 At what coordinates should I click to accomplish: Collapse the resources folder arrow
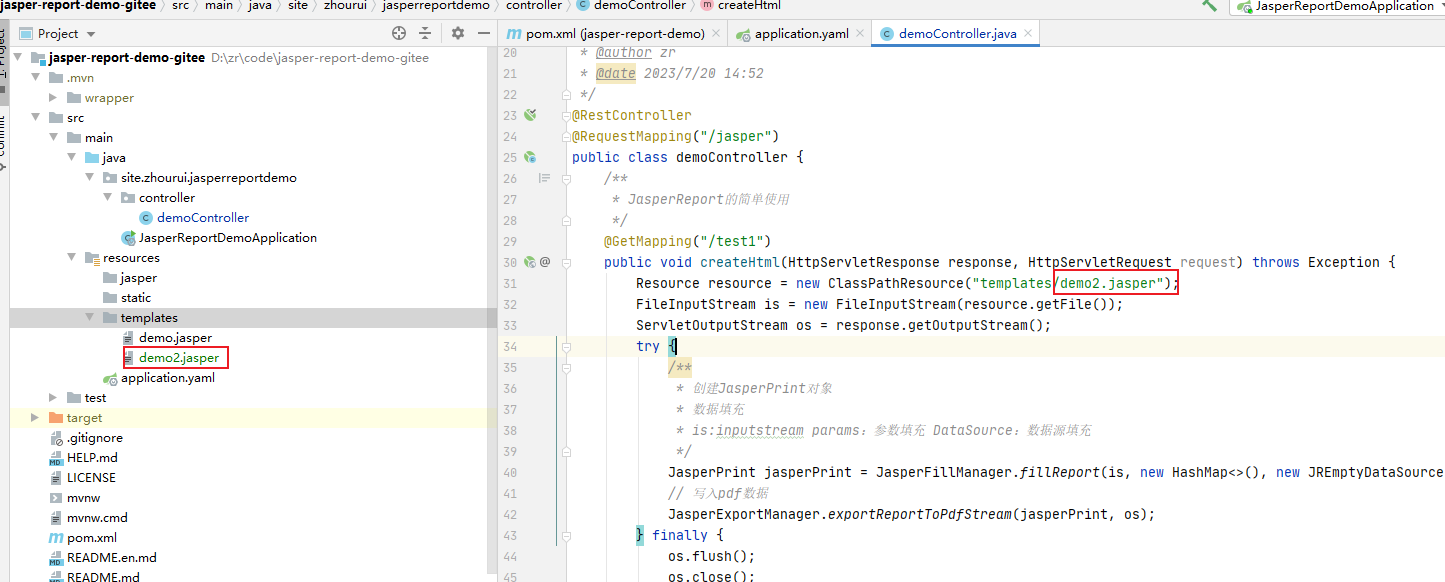[x=71, y=257]
